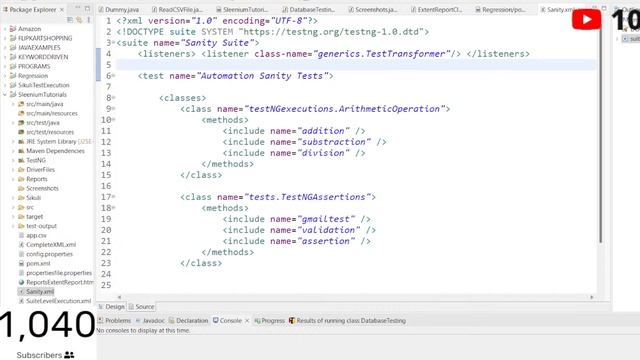Open the Progress tab
The image size is (640, 360).
coord(269,321)
